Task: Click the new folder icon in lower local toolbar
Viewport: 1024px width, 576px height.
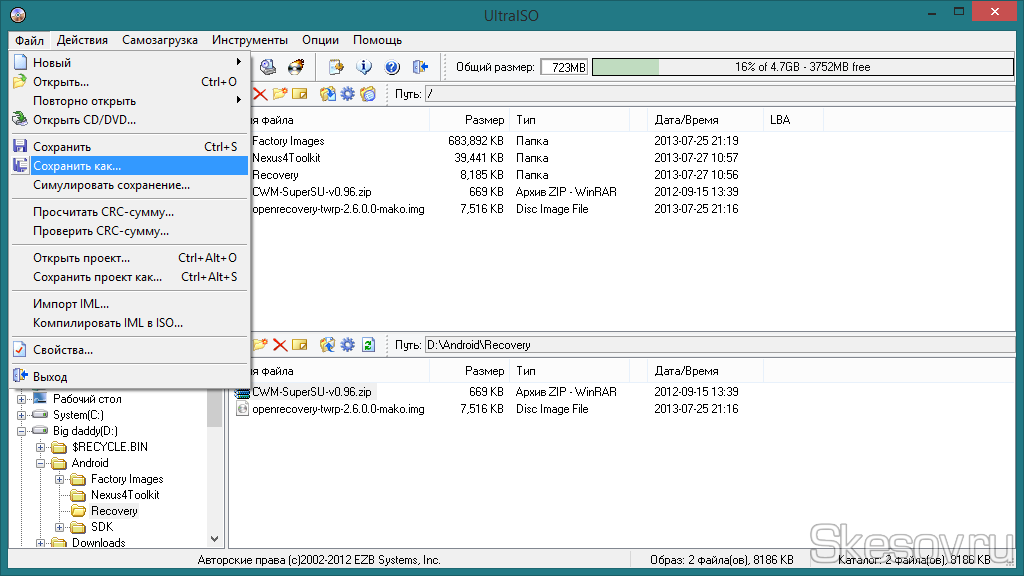Action: point(260,345)
